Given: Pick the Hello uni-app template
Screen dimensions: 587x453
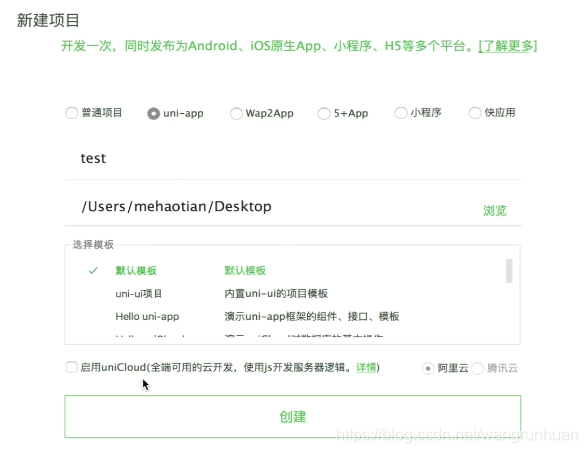Looking at the screenshot, I should (286, 316).
